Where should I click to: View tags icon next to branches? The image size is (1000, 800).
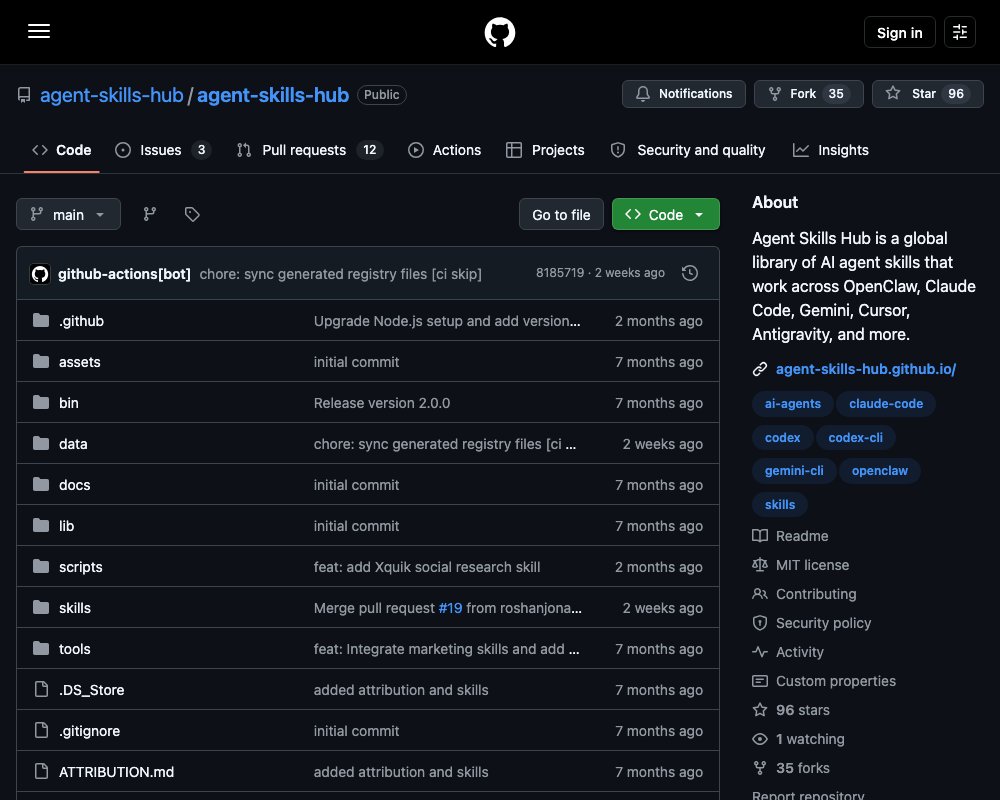coord(192,214)
